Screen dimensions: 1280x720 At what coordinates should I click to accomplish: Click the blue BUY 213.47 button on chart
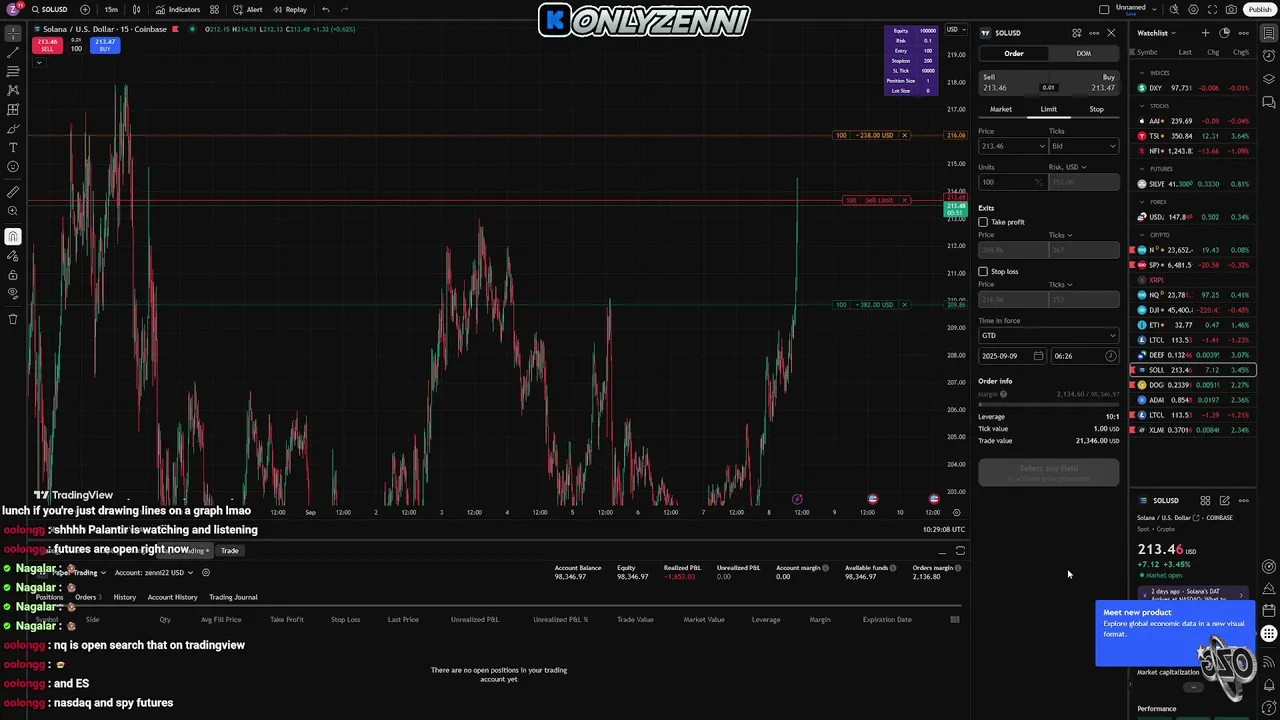105,45
